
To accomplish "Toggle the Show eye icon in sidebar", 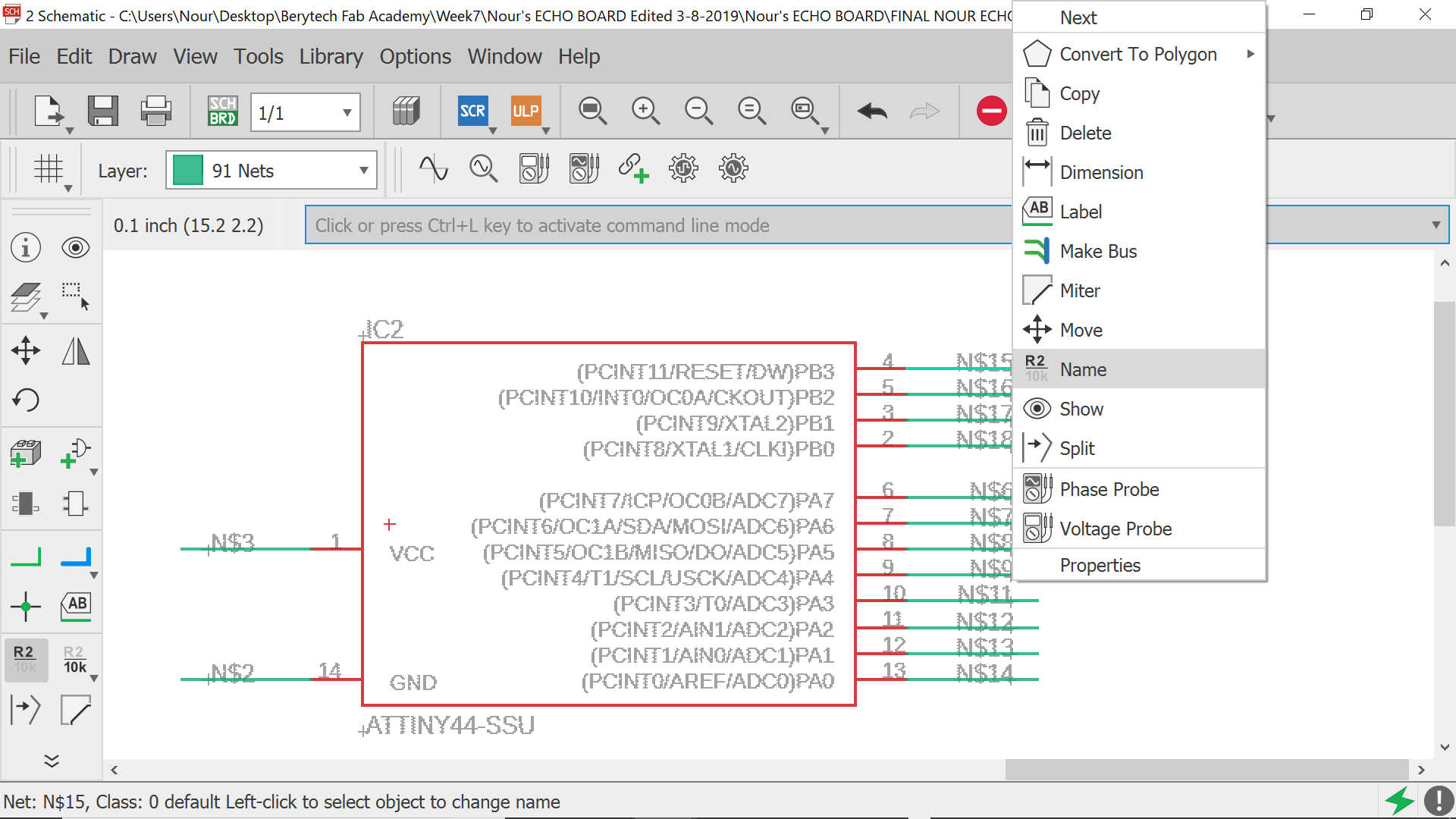I will click(75, 248).
